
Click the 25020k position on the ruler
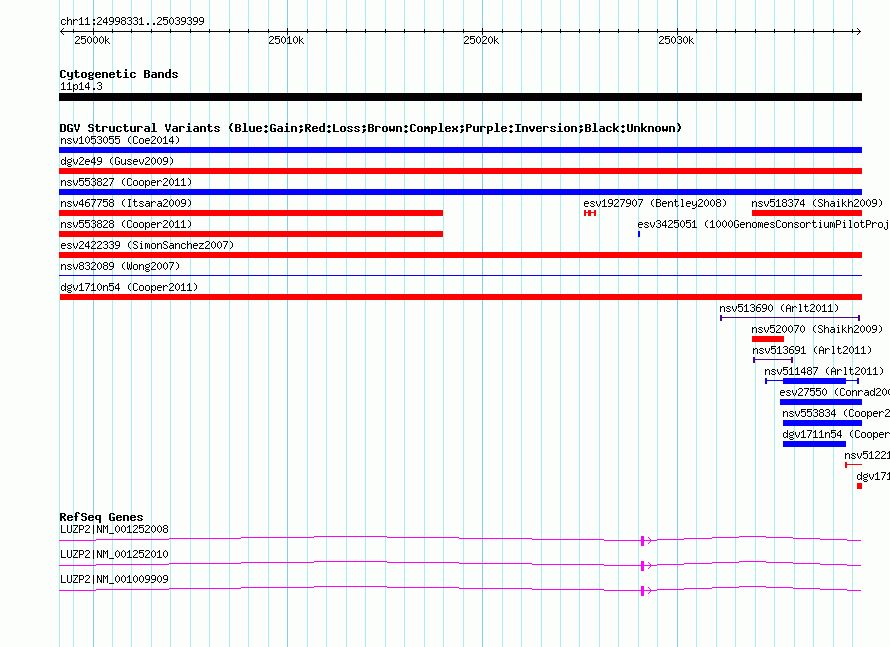click(481, 40)
